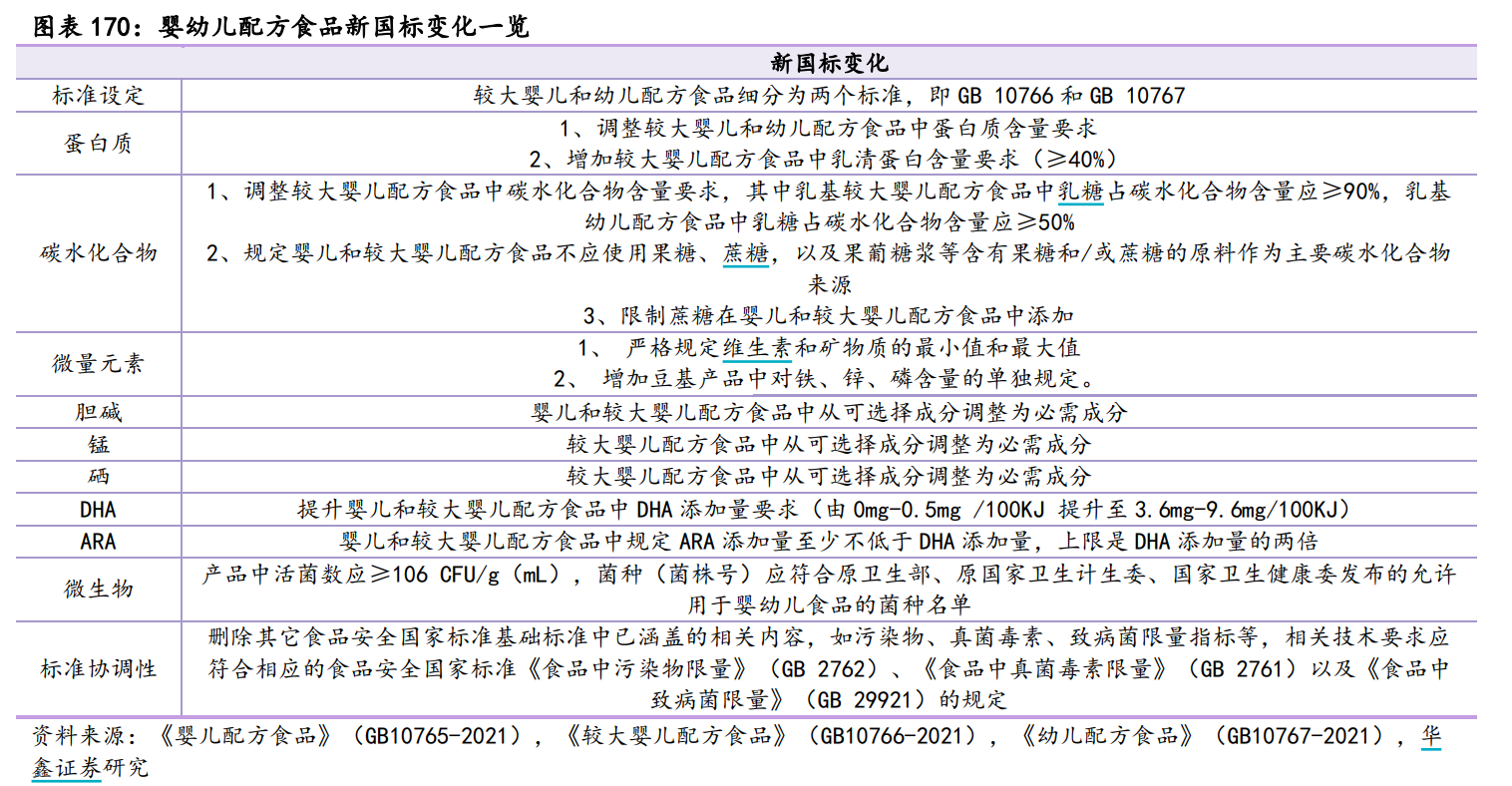The width and height of the screenshot is (1512, 786).
Task: Select the 蛋白质 row label
Action: point(97,143)
